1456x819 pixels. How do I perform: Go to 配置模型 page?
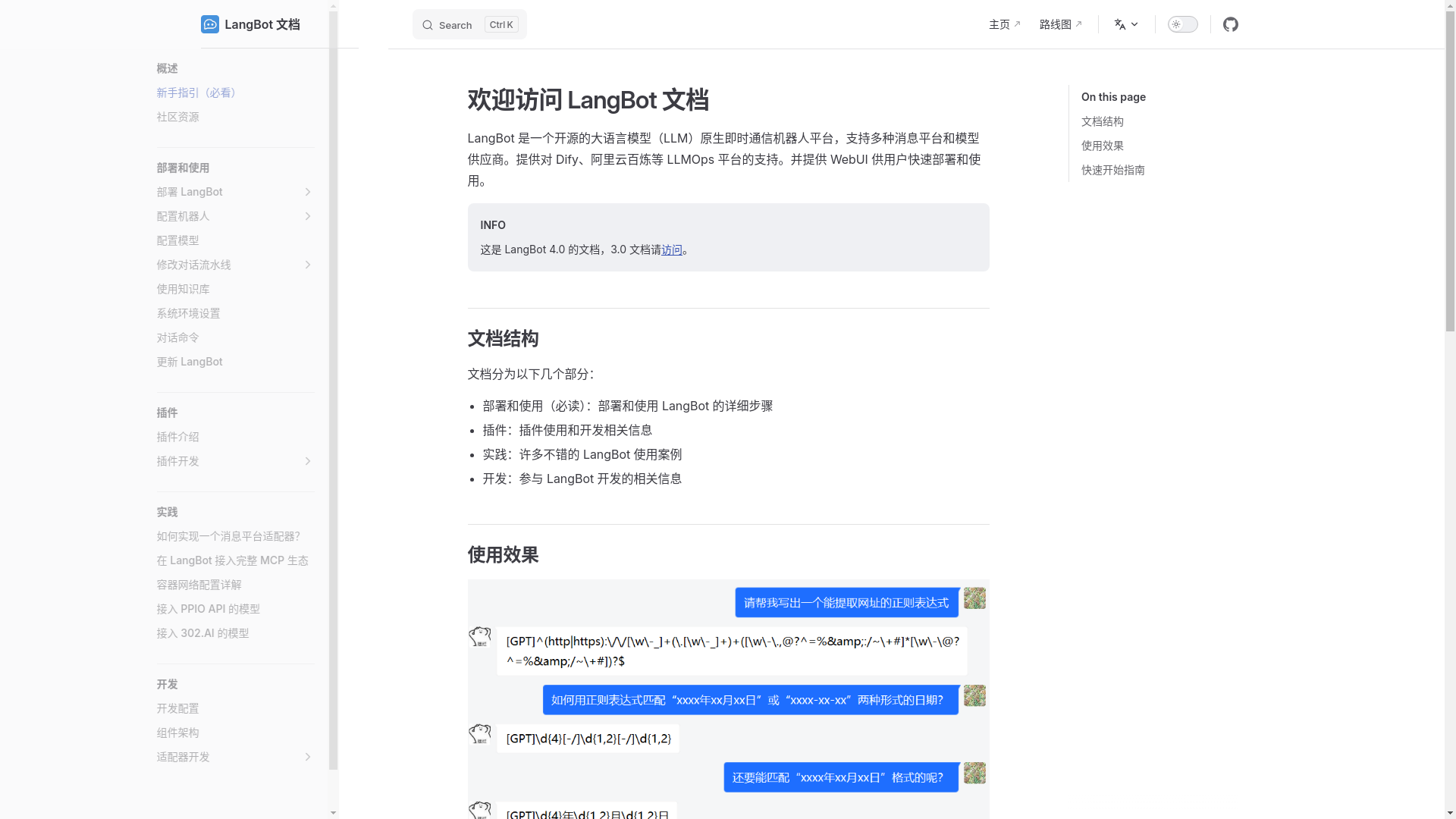[x=177, y=240]
